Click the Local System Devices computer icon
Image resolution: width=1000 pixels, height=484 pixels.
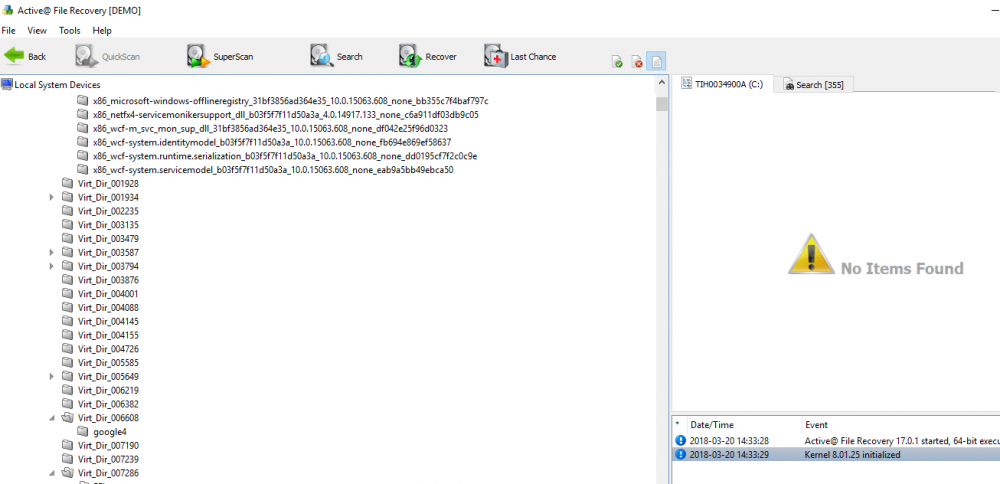coord(7,84)
